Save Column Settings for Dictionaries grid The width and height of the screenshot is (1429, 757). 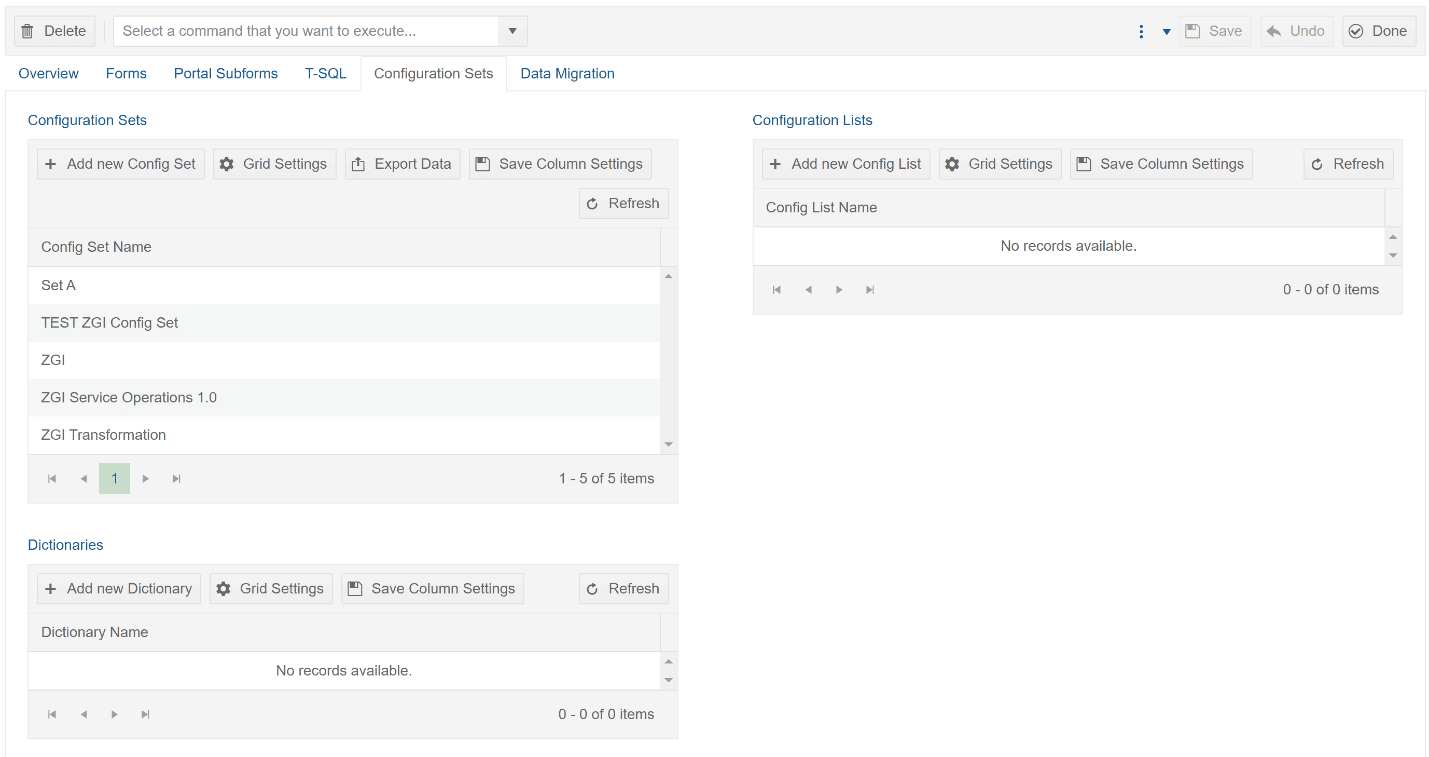[x=432, y=589]
